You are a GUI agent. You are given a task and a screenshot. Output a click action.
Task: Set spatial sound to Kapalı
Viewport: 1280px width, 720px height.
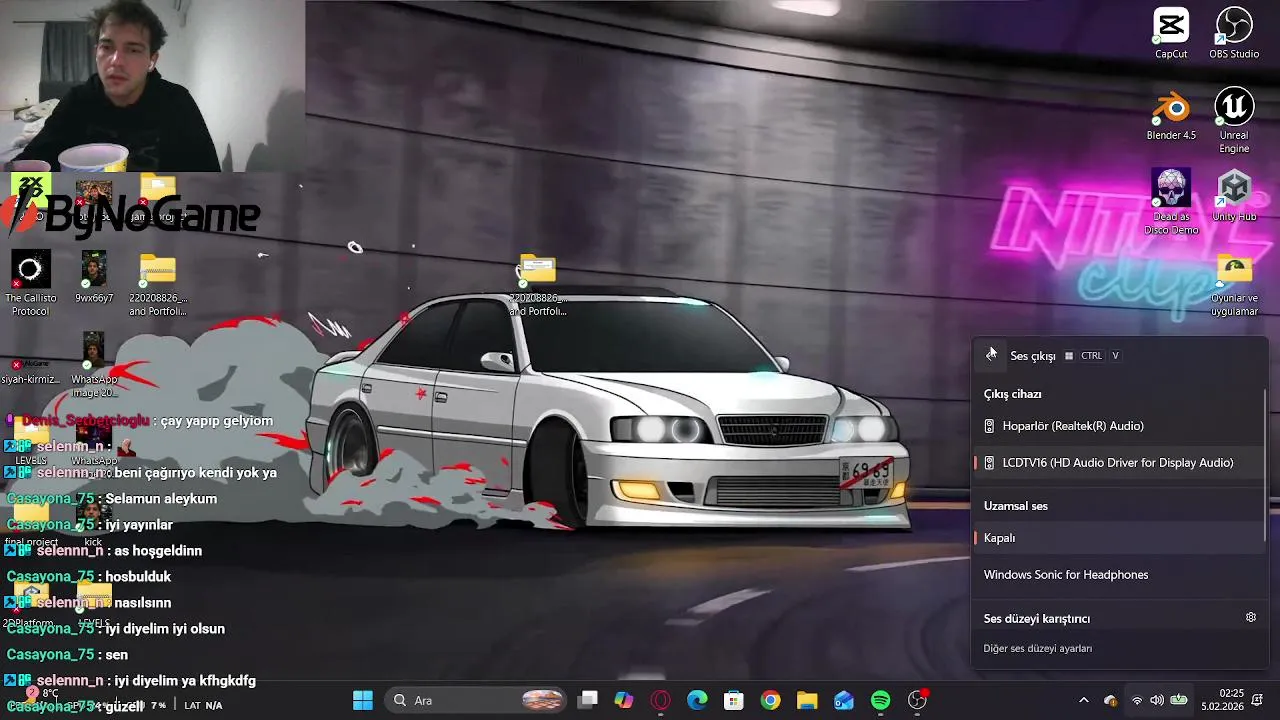1118,538
